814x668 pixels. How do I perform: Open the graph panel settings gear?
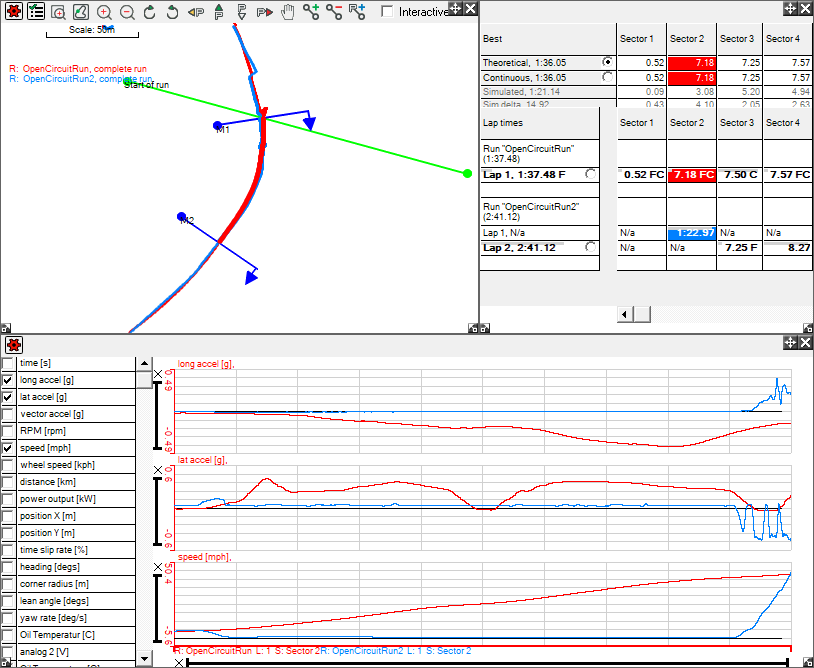click(x=13, y=344)
